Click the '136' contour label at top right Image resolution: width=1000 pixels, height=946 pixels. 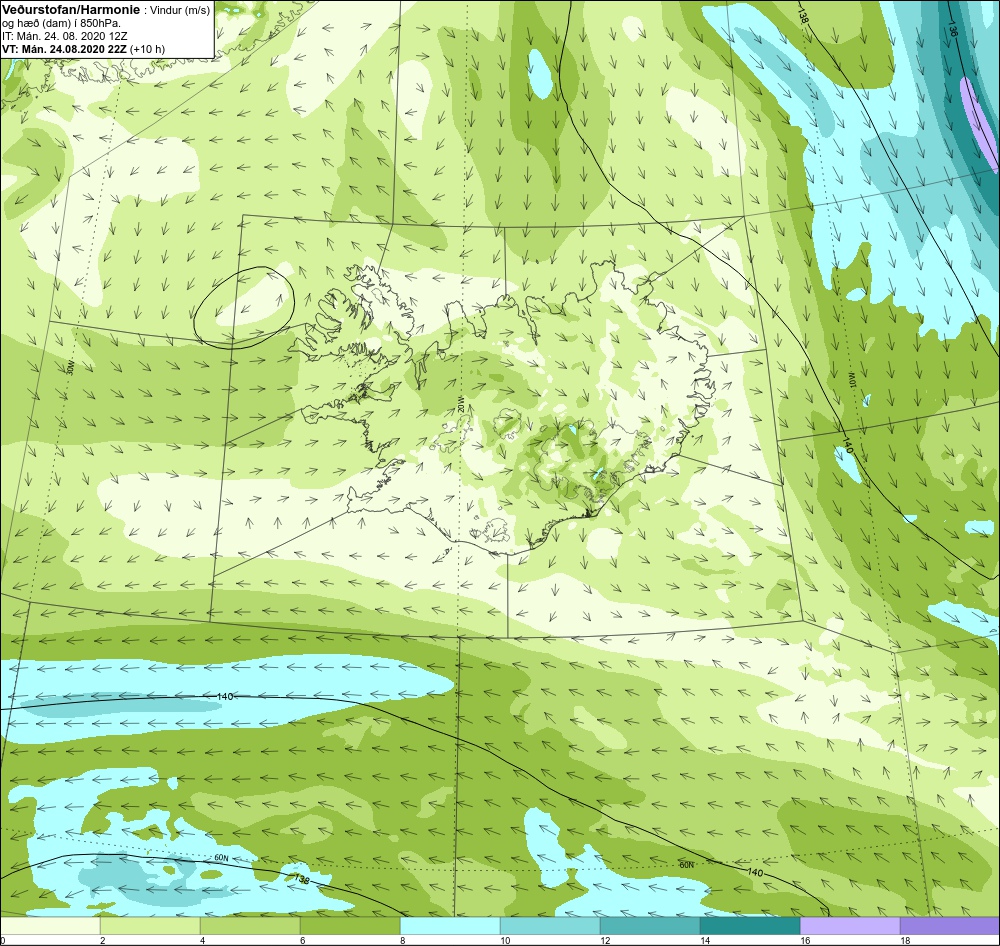pos(953,29)
